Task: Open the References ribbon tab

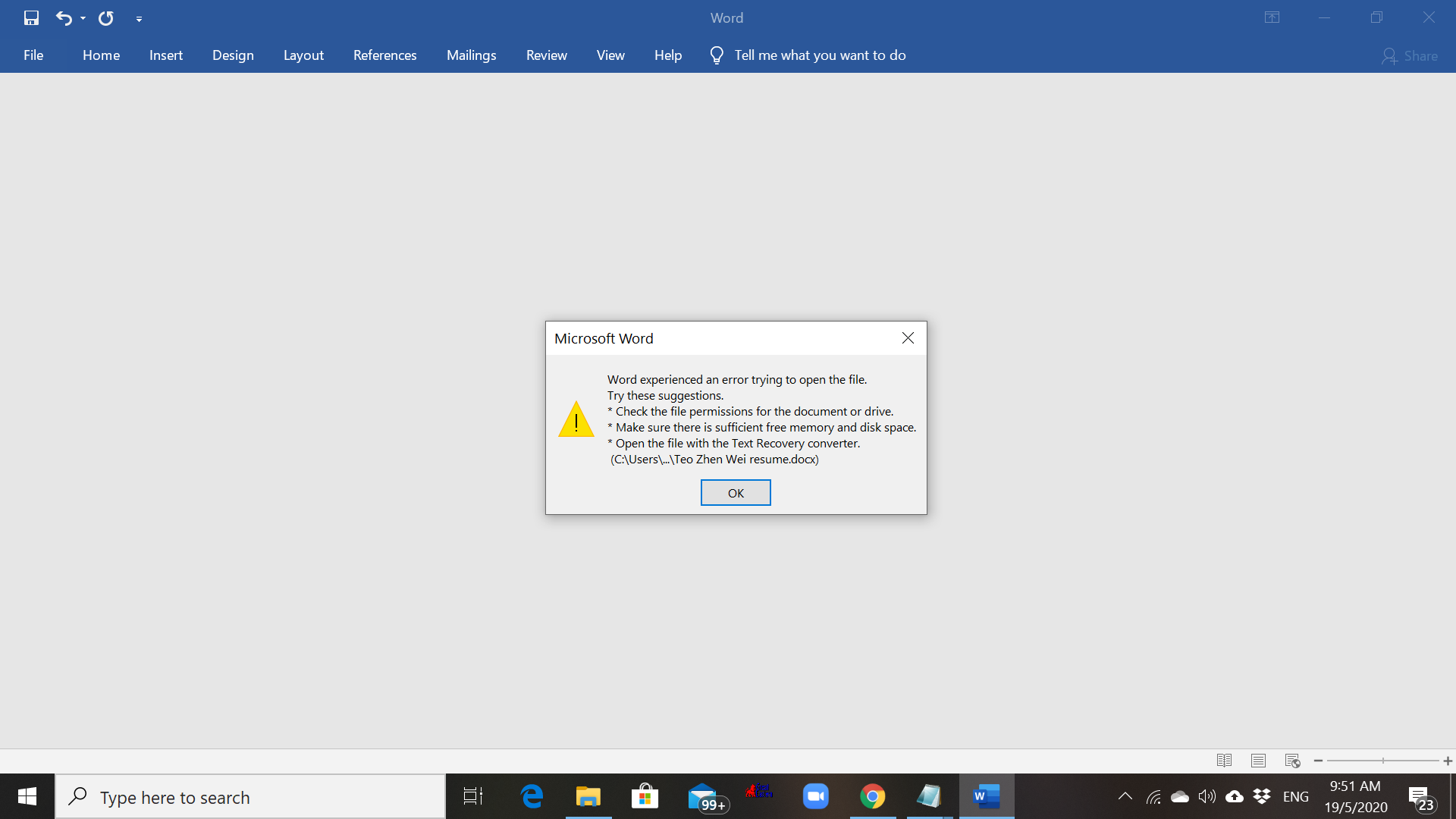Action: tap(385, 55)
